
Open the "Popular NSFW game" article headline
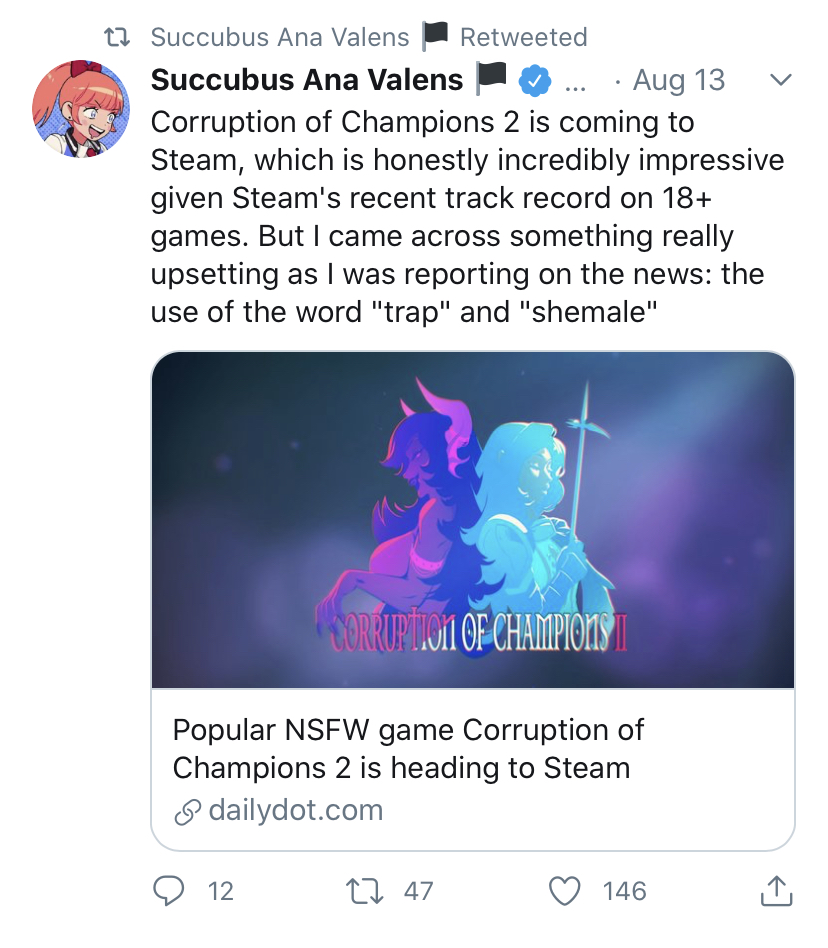tap(408, 748)
